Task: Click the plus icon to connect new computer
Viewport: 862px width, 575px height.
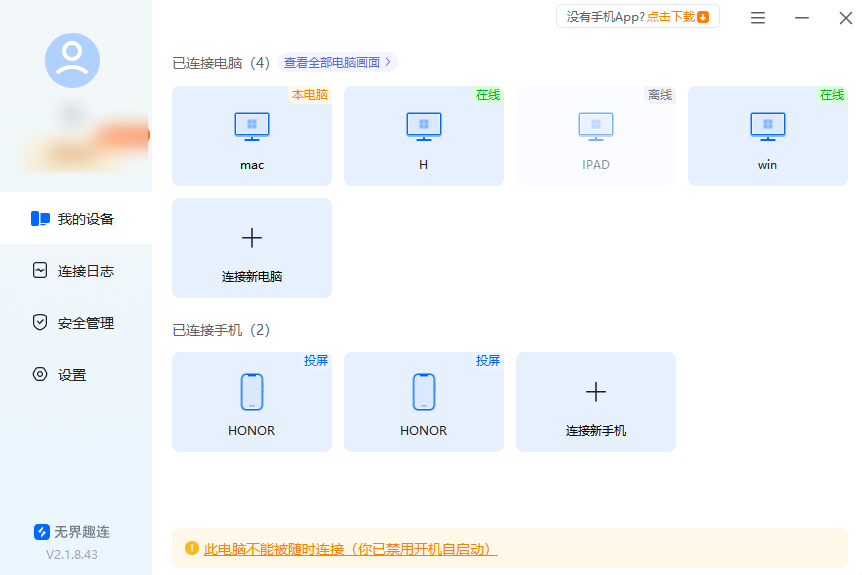Action: 252,238
